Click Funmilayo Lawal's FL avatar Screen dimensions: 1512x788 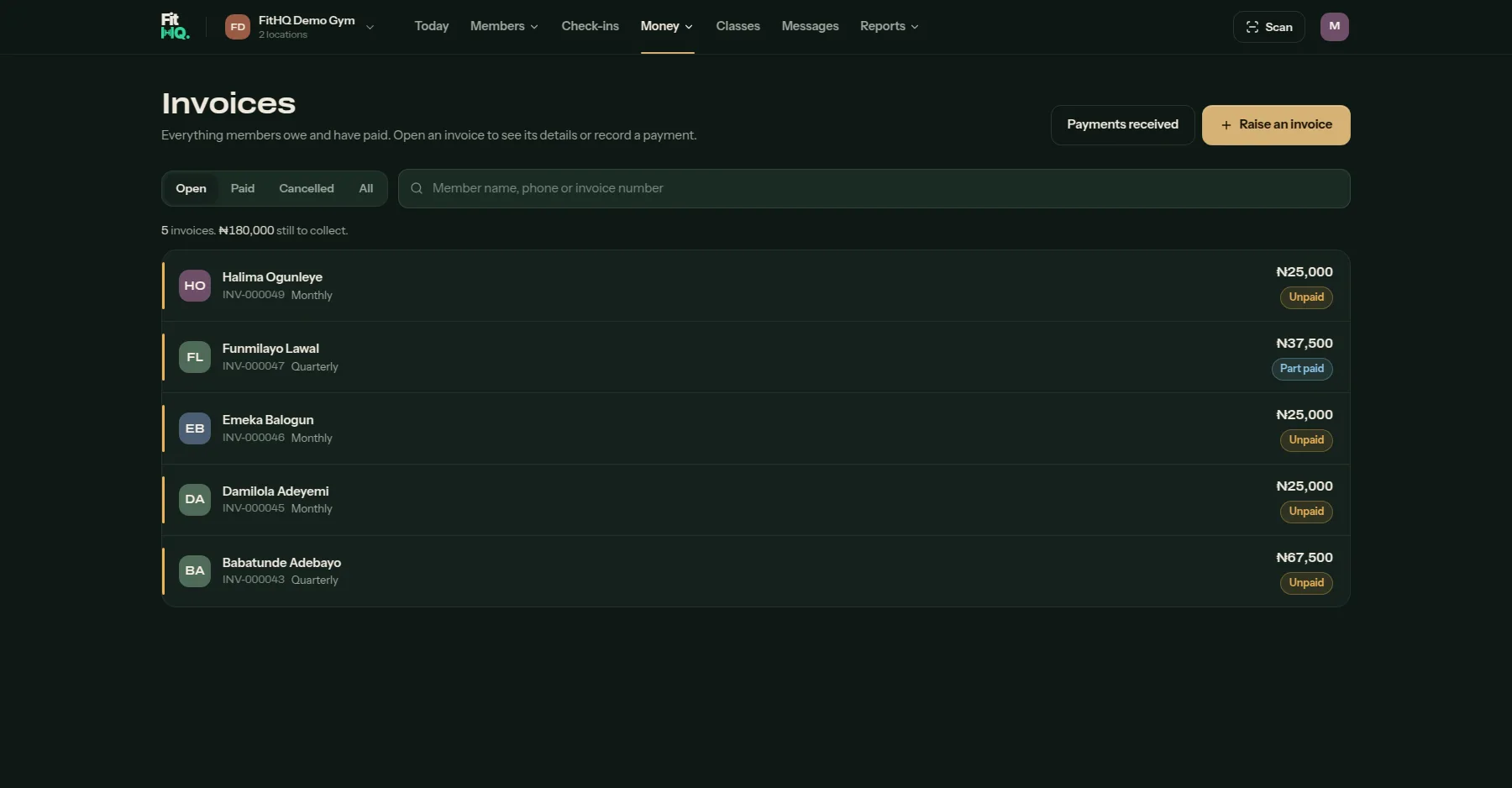pyautogui.click(x=195, y=357)
